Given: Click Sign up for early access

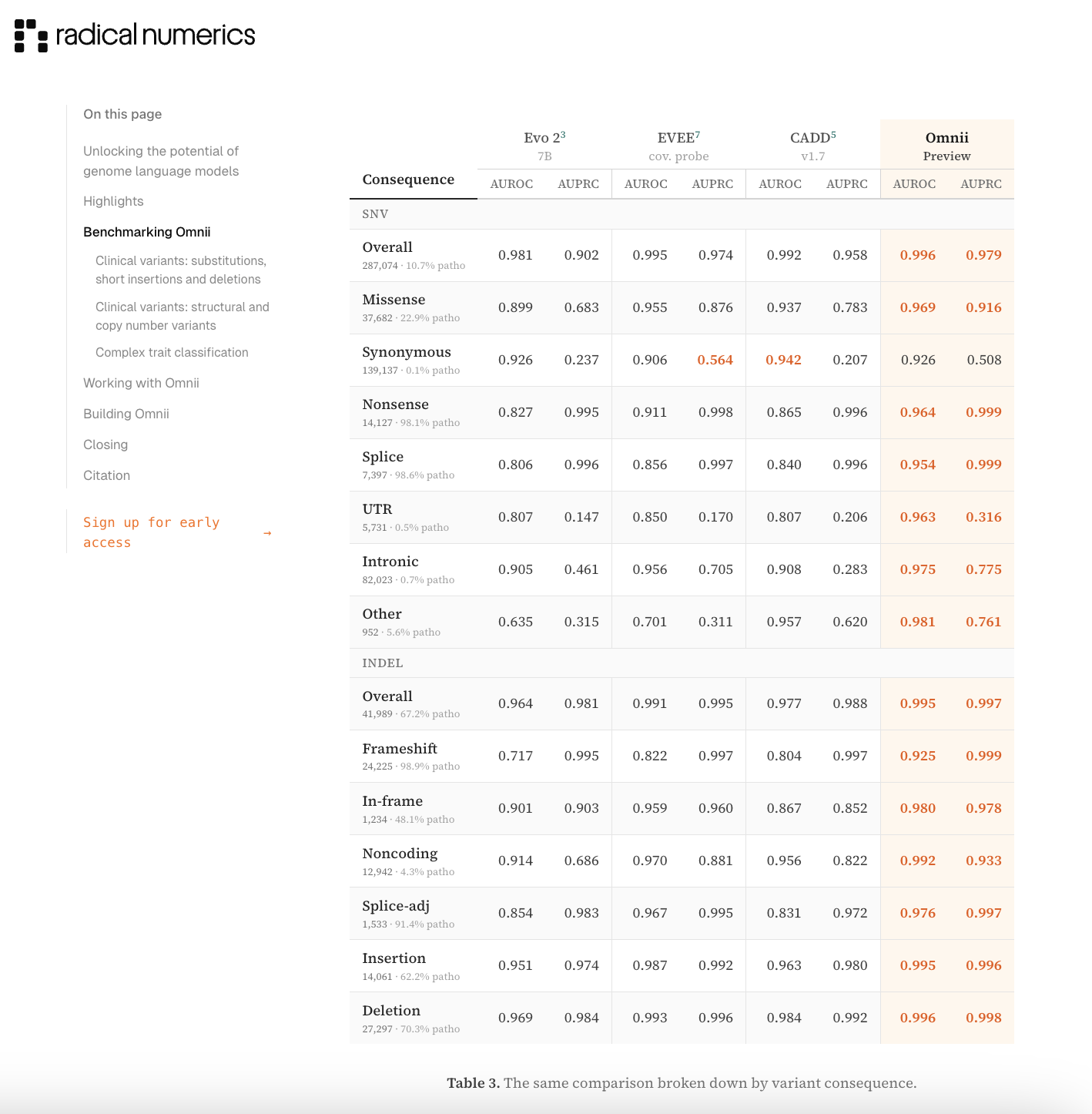Looking at the screenshot, I should point(152,532).
